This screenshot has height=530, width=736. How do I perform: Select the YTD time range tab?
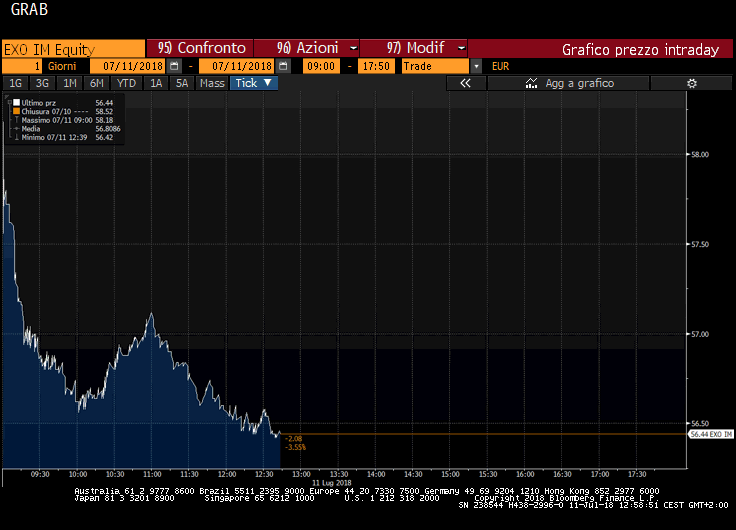(126, 84)
